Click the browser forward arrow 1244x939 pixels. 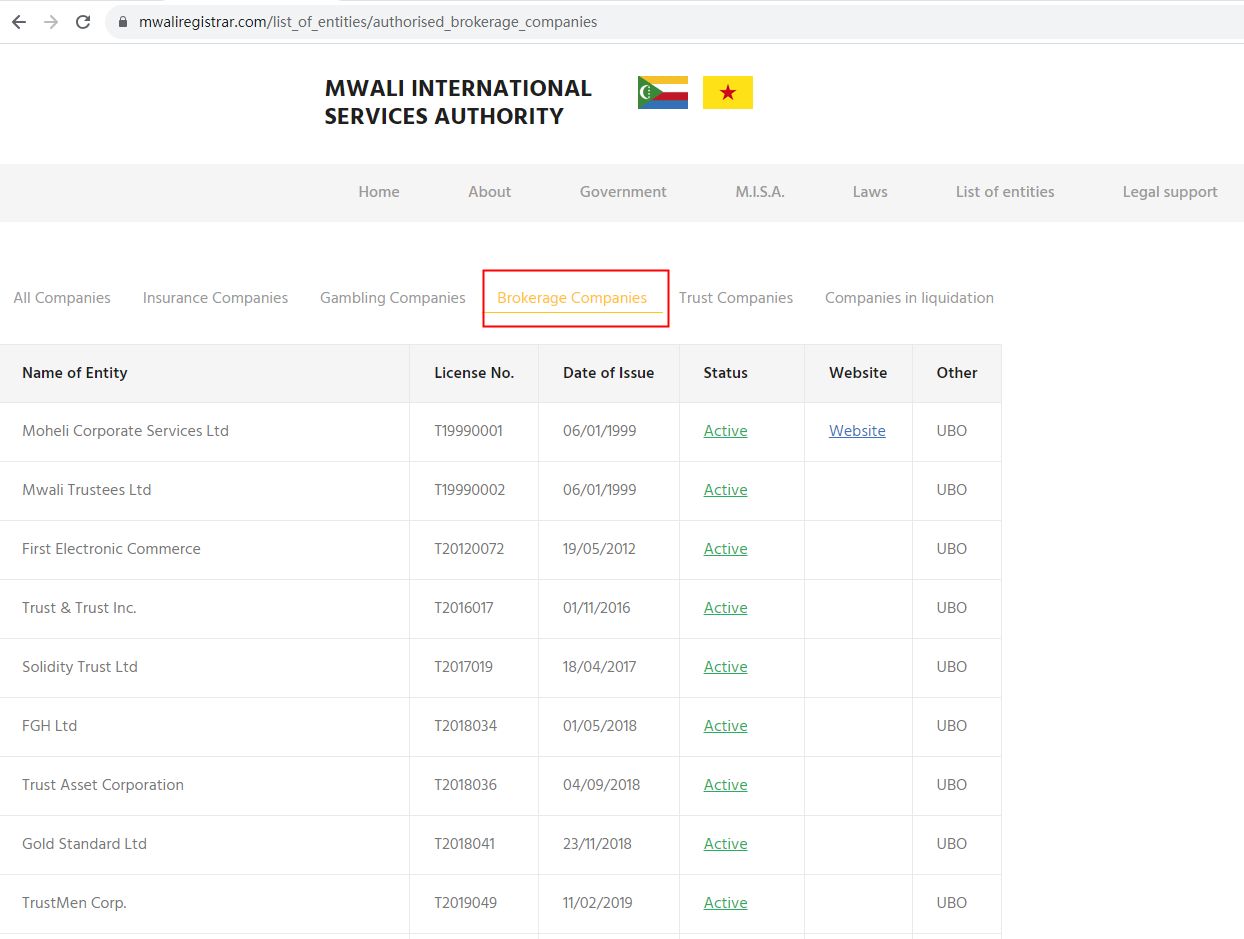50,22
